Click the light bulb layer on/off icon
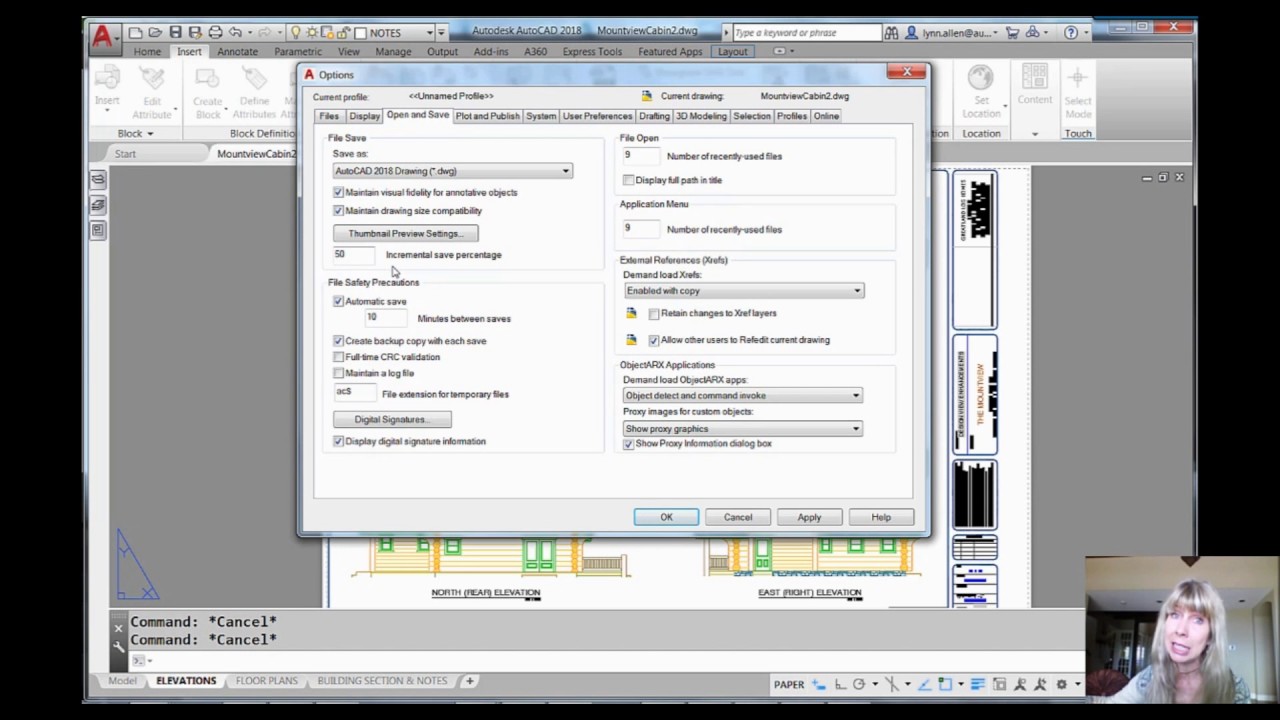This screenshot has height=720, width=1280. tap(296, 32)
